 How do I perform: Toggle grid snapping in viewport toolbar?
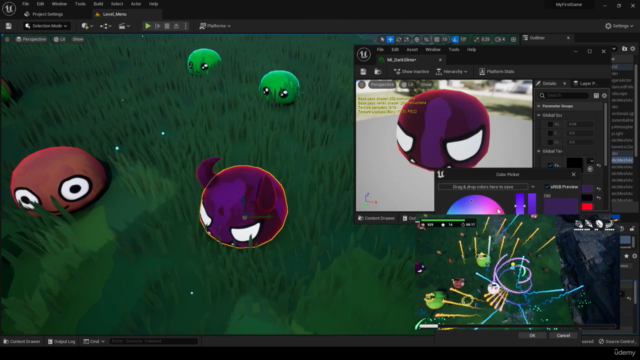pos(437,39)
